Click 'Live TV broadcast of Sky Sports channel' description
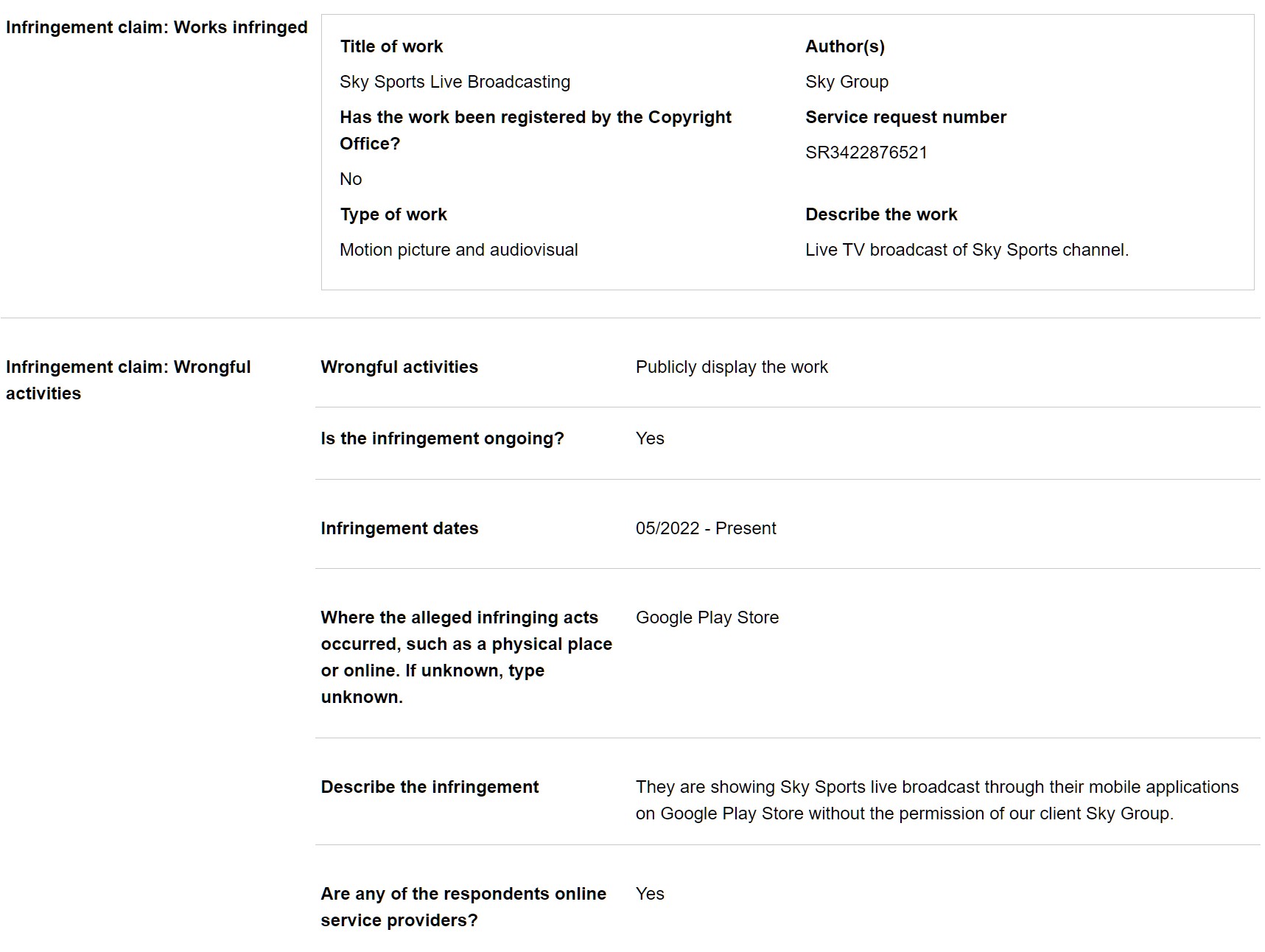This screenshot has width=1265, height=952. point(967,250)
